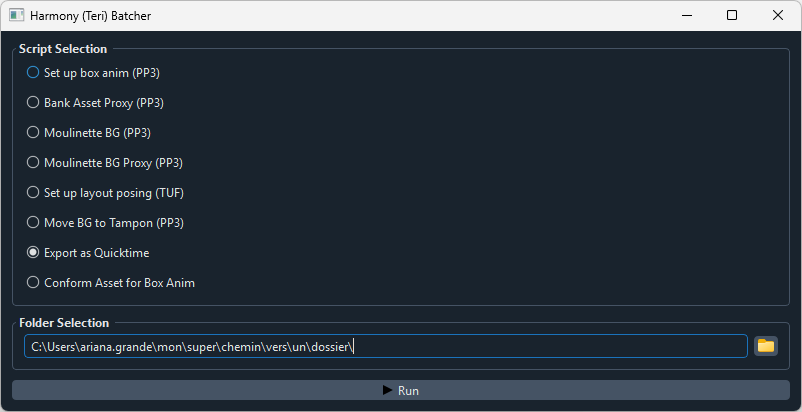
Task: Maximize the Harmony Batcher window
Action: point(732,16)
